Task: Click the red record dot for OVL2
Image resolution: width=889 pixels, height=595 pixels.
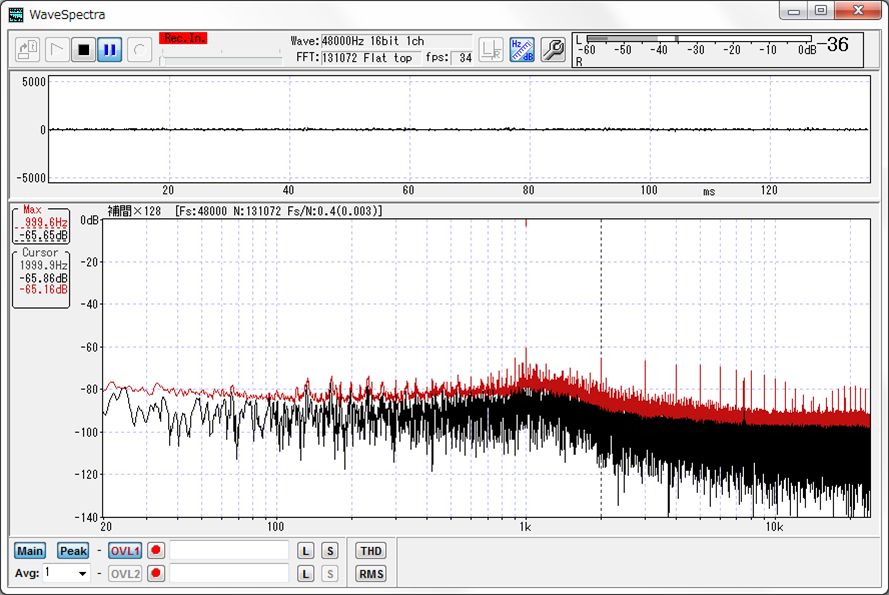Action: pos(156,574)
